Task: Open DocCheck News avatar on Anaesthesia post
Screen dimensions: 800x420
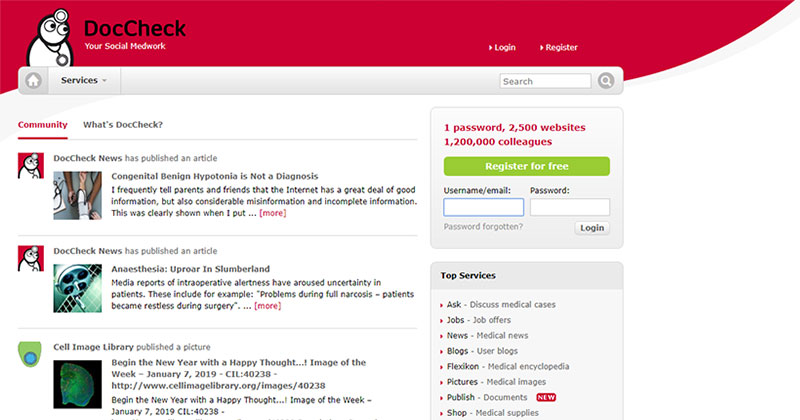Action: pos(31,258)
